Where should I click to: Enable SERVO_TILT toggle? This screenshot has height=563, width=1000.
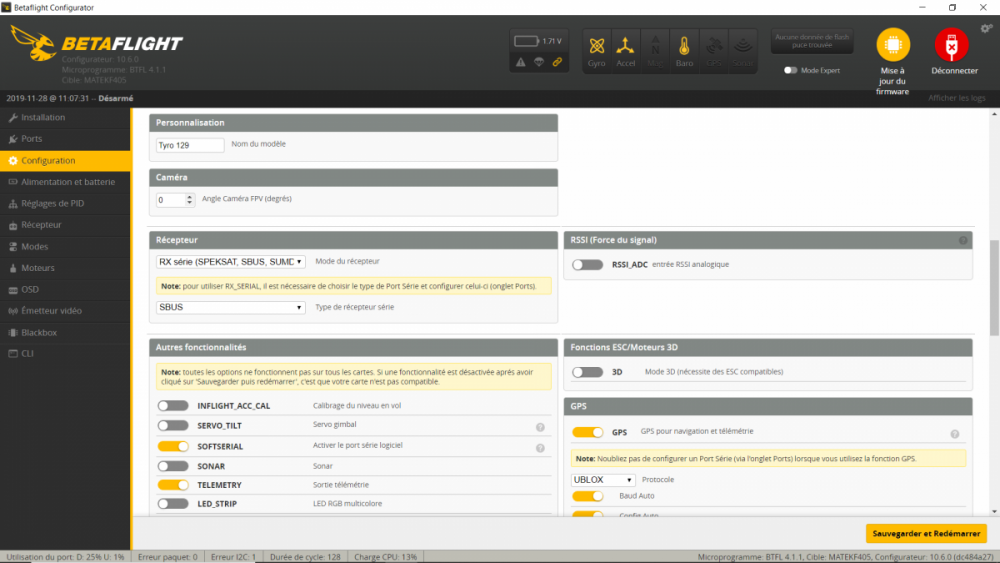[x=173, y=425]
